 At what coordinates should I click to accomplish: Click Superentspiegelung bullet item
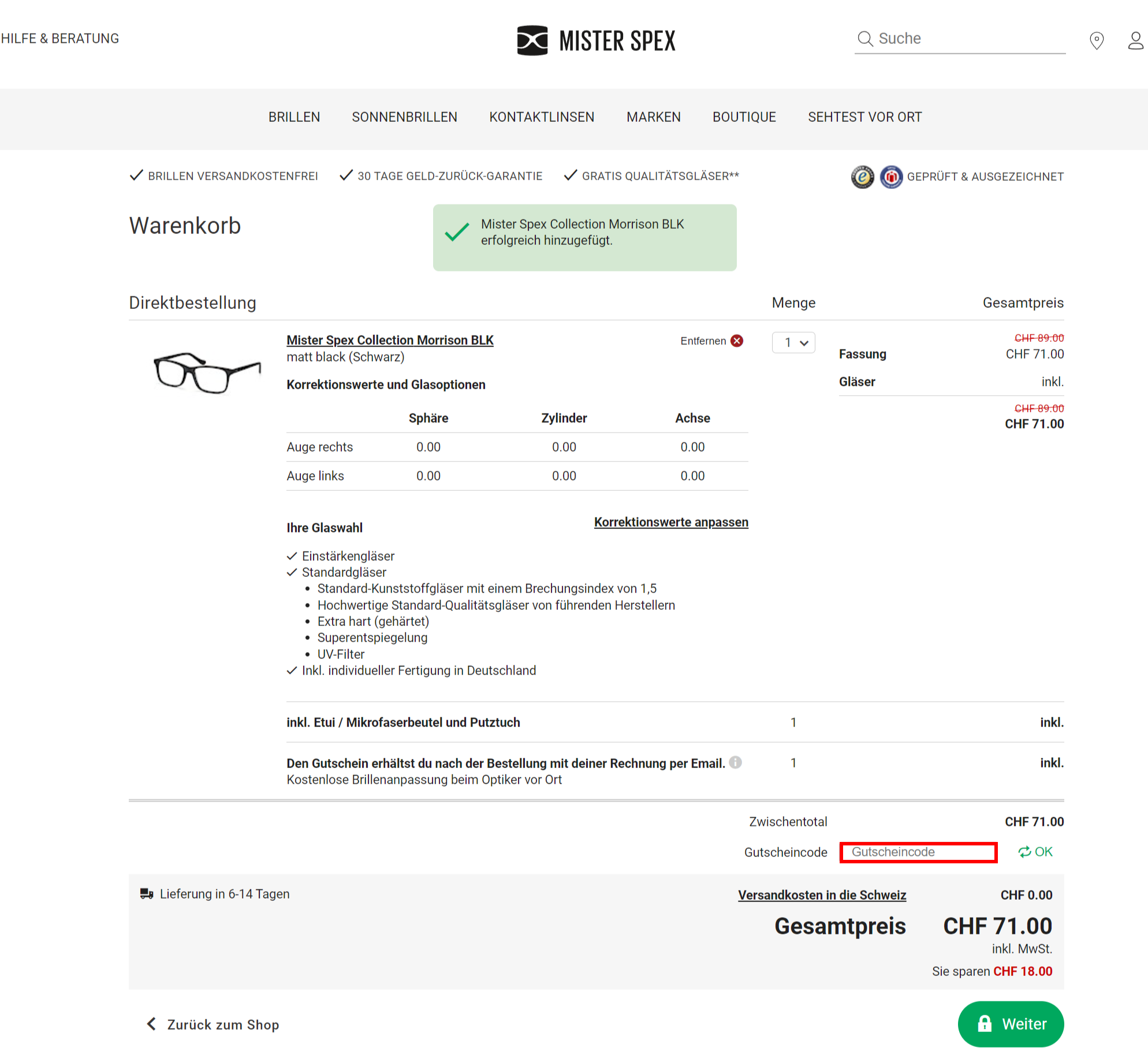(x=372, y=638)
